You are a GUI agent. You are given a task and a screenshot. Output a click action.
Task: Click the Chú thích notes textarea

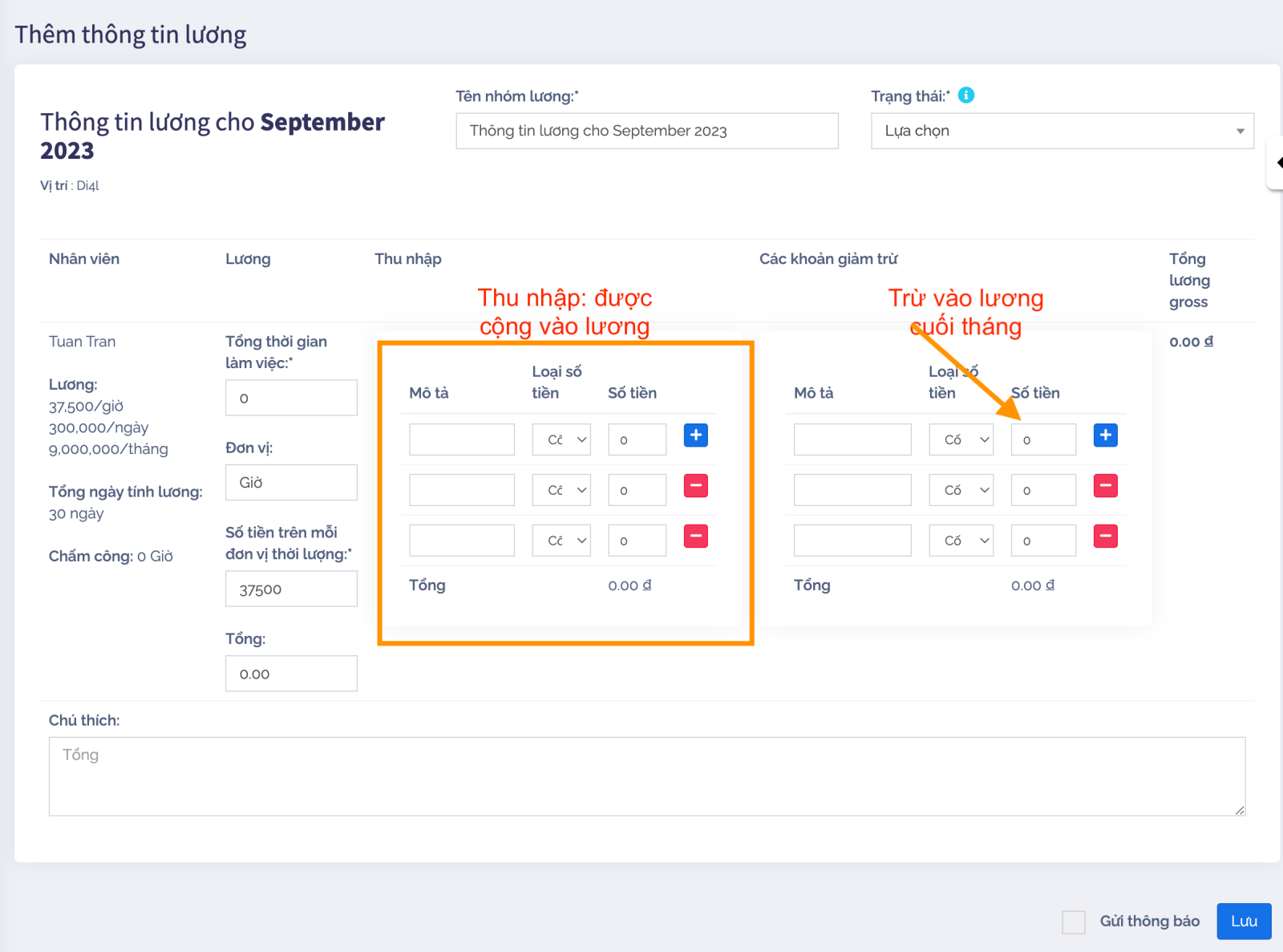click(646, 776)
